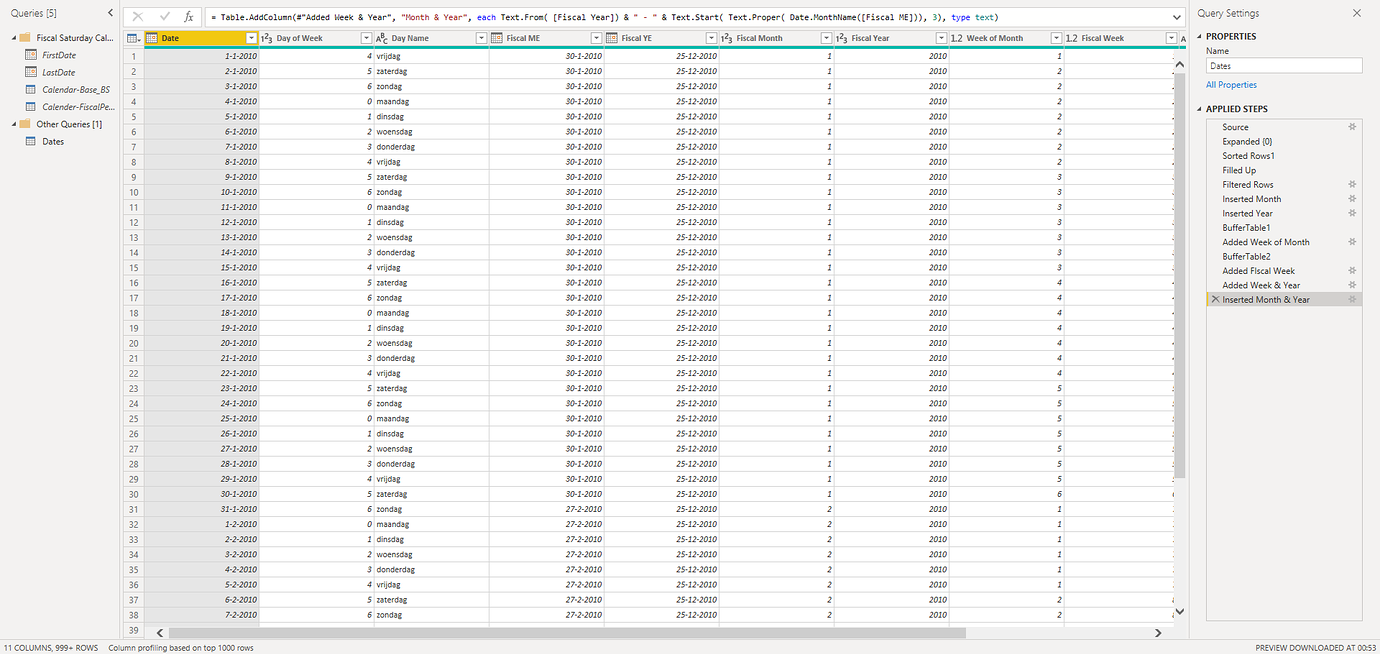Delete the Inserted Month & Year step
The image size is (1380, 654).
tap(1215, 299)
